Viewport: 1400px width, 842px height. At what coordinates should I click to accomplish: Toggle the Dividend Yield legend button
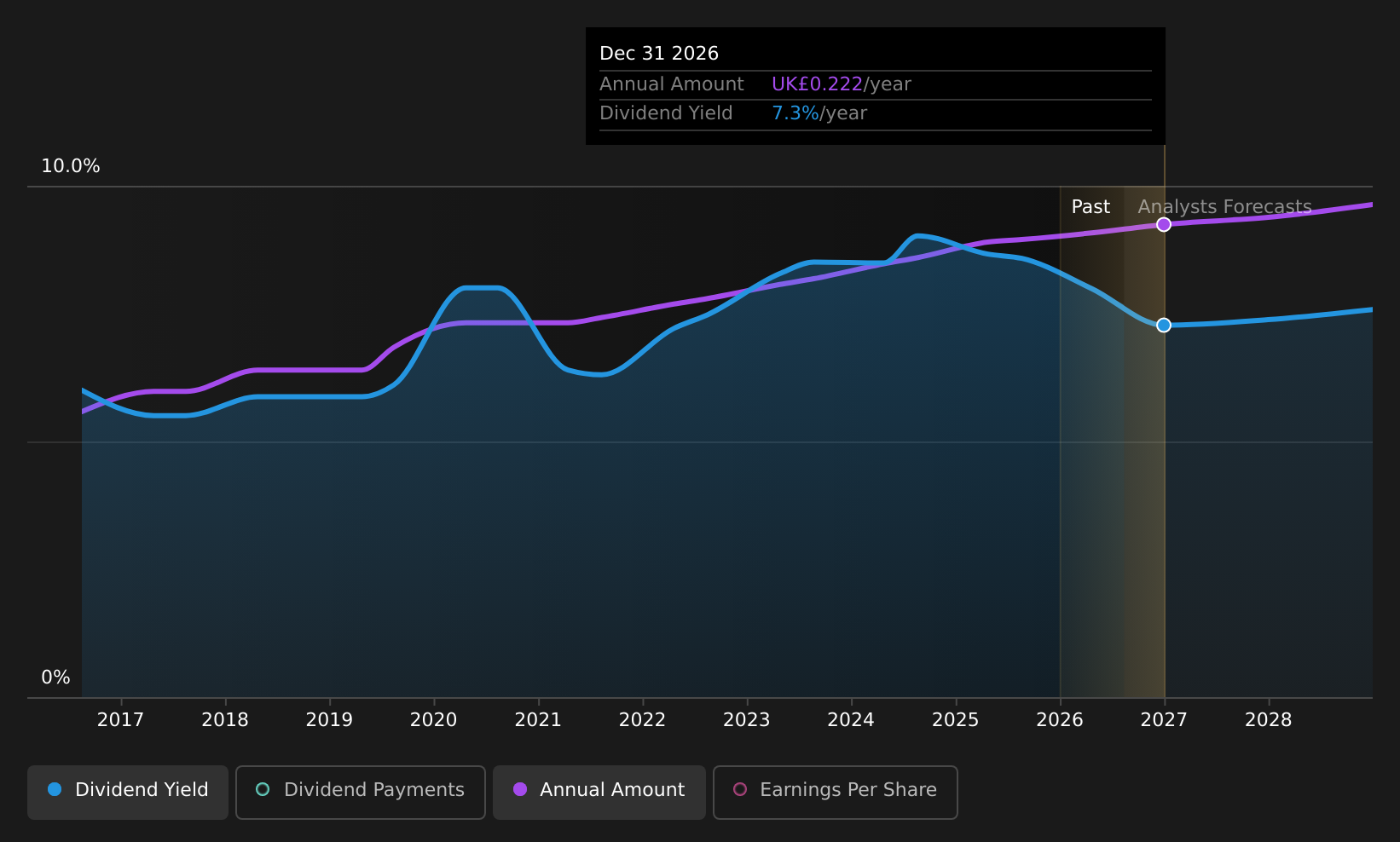coord(128,792)
